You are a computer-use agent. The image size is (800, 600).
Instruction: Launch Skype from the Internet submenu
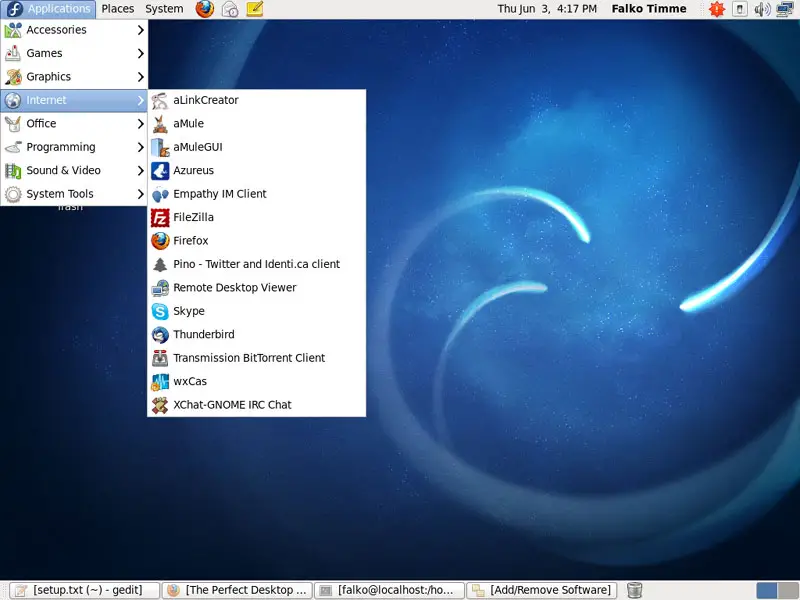point(257,311)
